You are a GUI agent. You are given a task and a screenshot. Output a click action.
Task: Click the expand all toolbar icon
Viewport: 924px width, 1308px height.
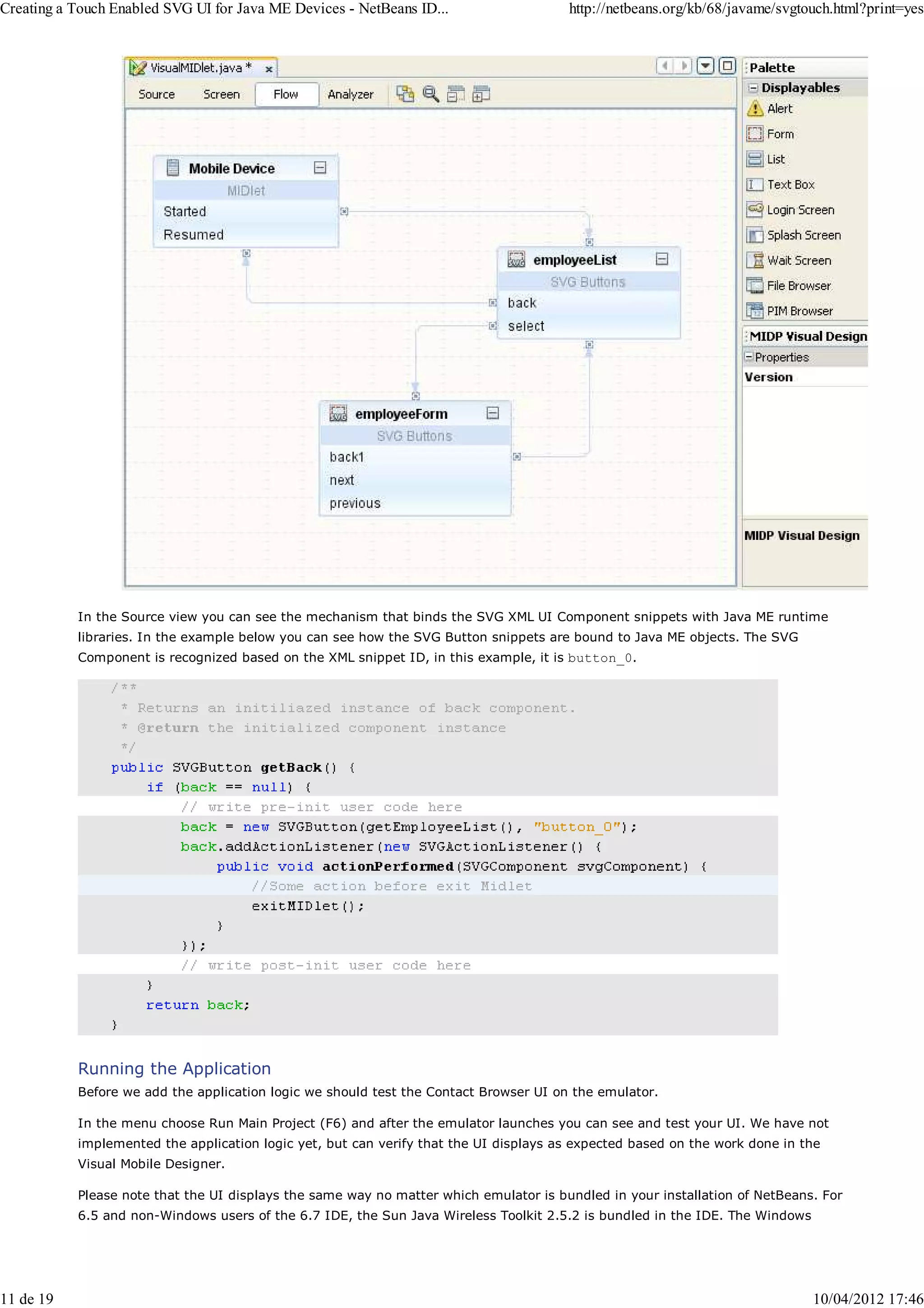click(x=481, y=93)
